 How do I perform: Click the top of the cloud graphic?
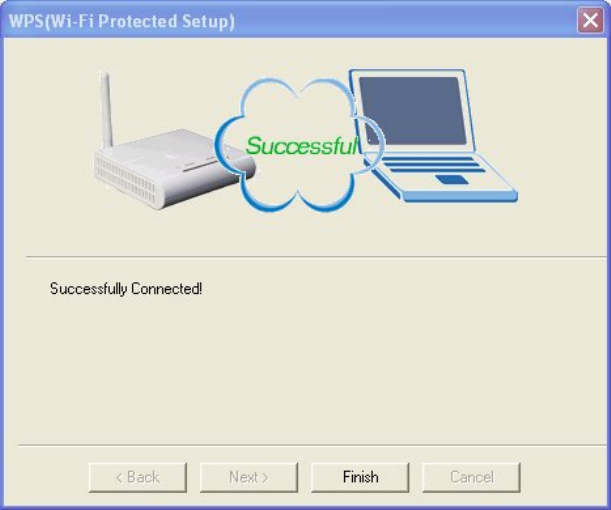pos(298,88)
